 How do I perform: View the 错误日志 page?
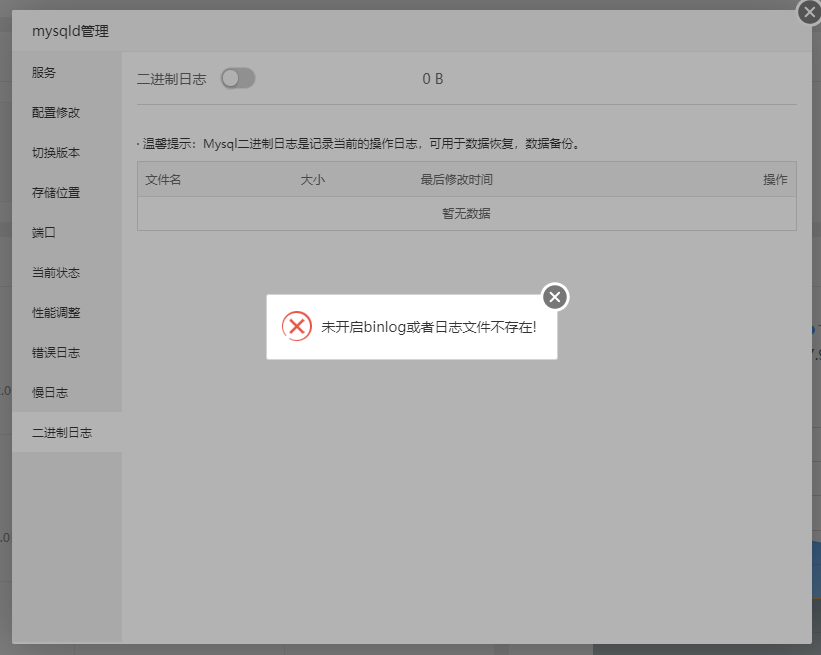[56, 352]
